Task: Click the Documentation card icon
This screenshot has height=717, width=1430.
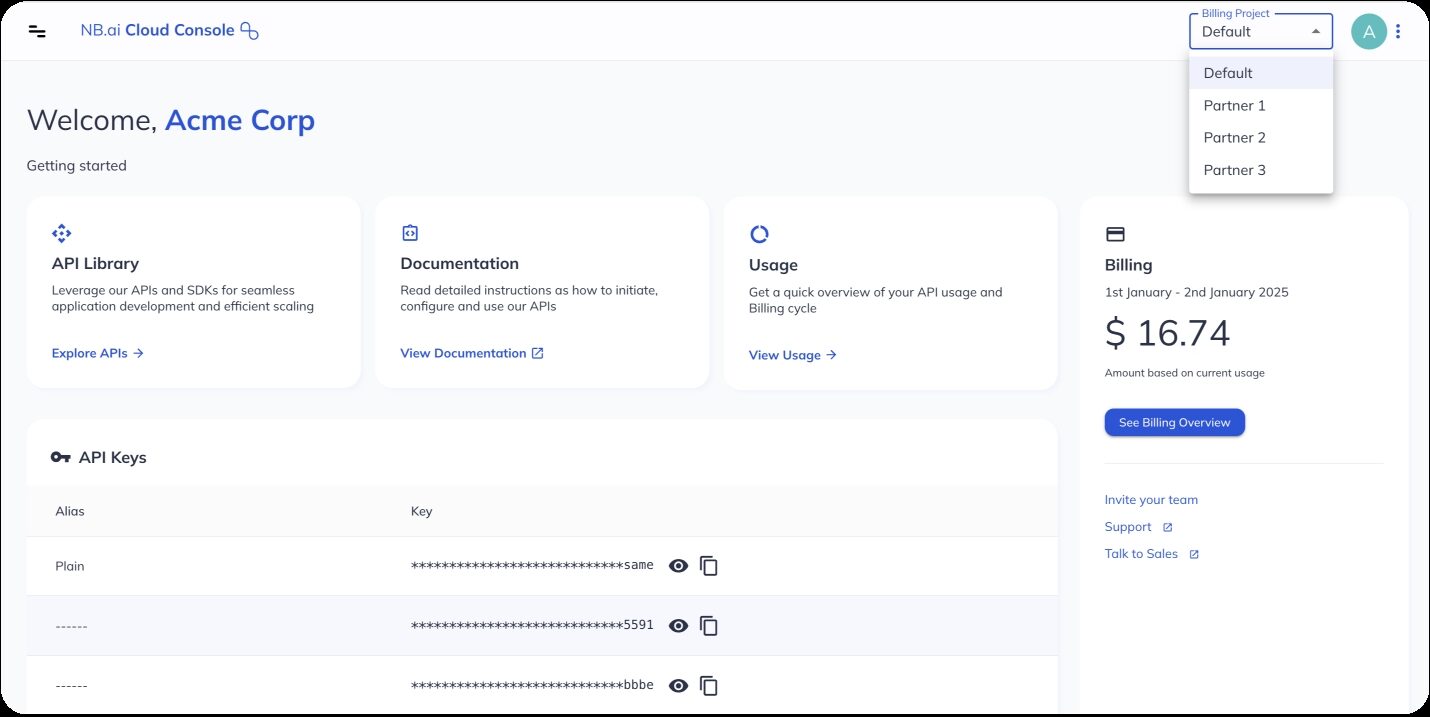Action: pyautogui.click(x=410, y=233)
